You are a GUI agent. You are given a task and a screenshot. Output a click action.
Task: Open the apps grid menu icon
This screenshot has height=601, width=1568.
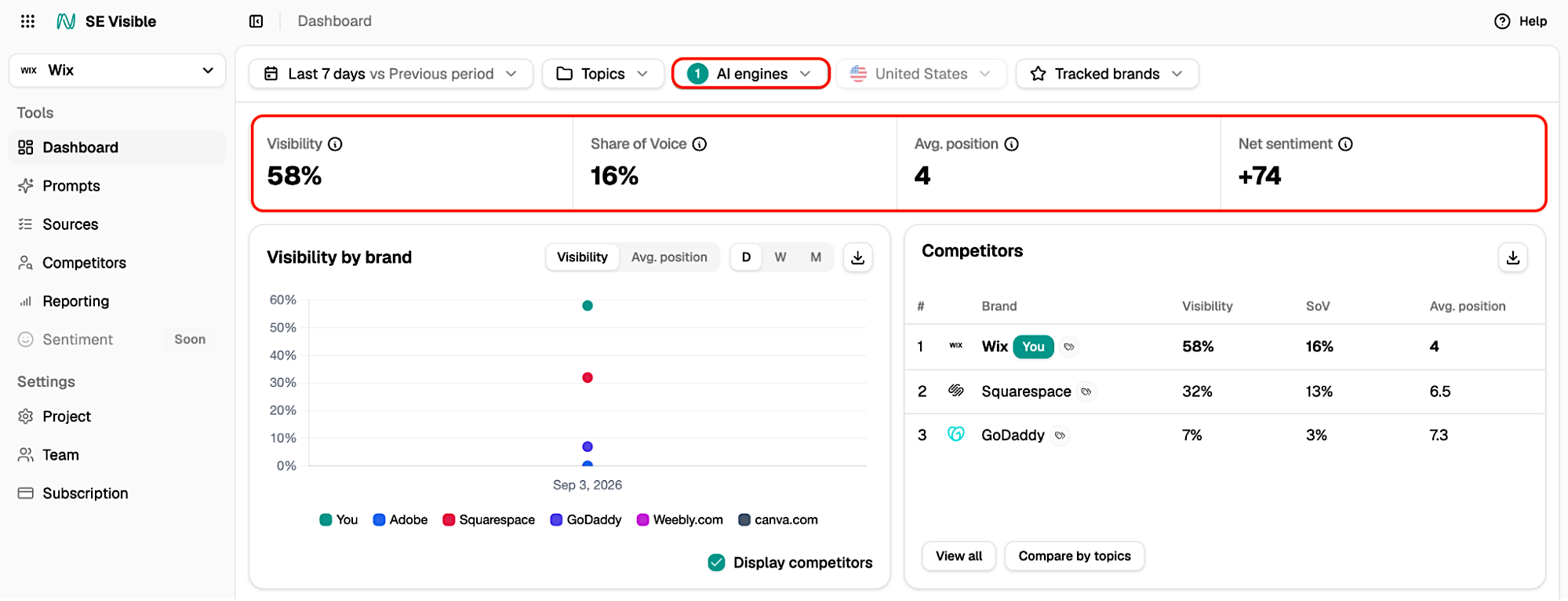tap(27, 21)
